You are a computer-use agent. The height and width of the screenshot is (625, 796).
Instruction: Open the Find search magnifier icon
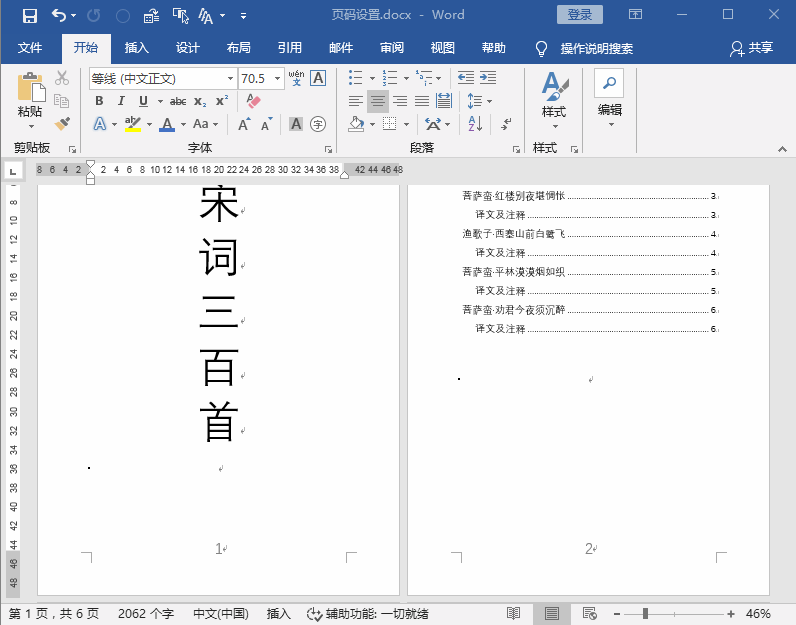coord(609,83)
